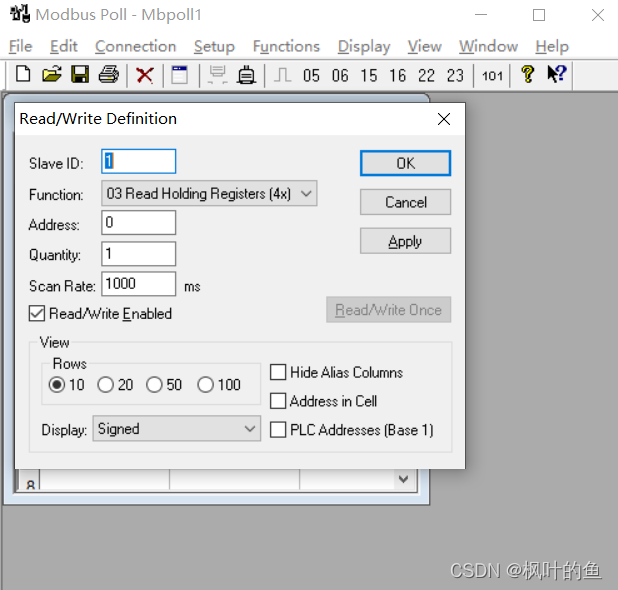618x590 pixels.
Task: Open the Connection menu
Action: click(x=136, y=47)
